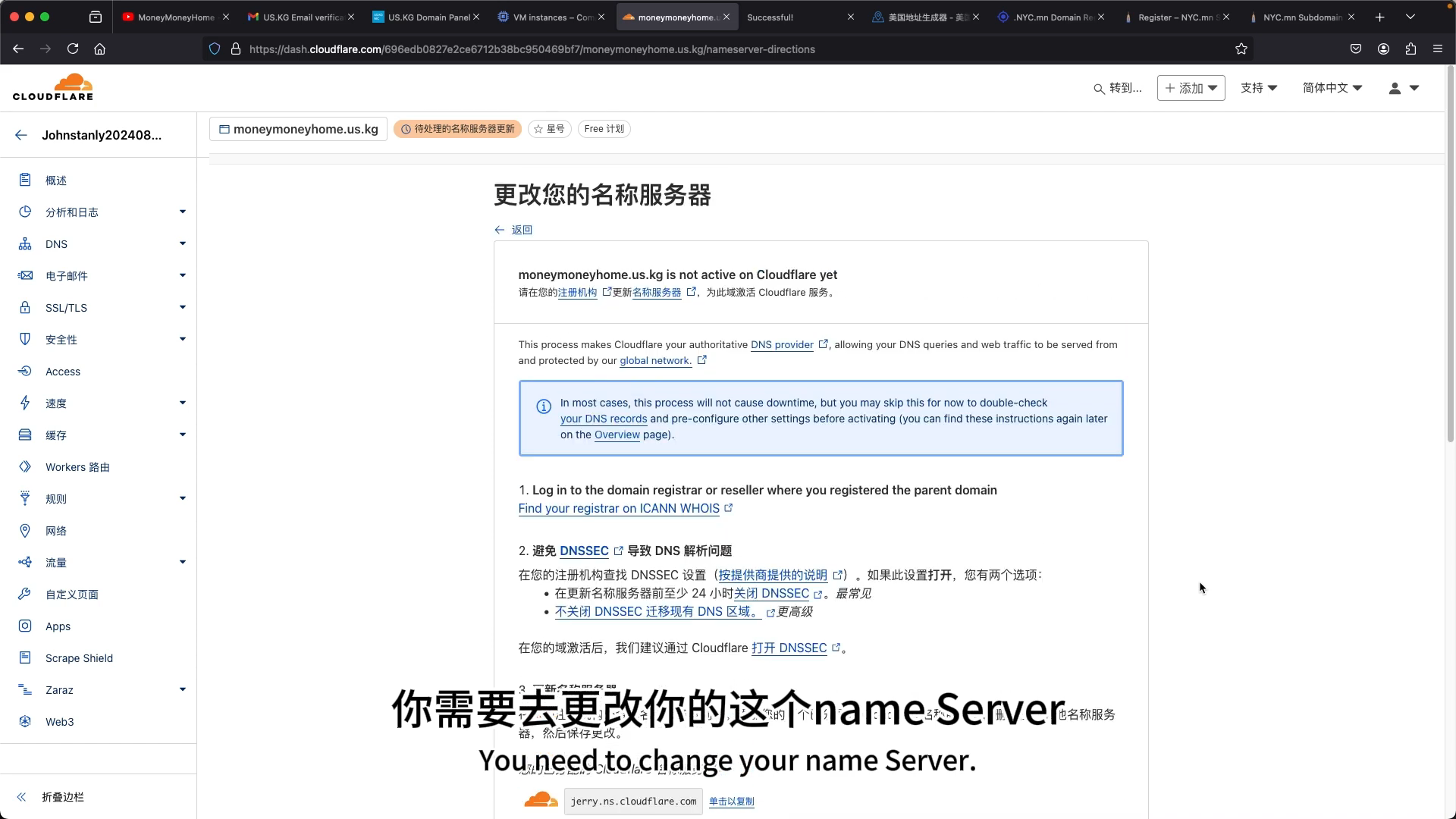Click the 转到... search button
Screen dimensions: 1456x819
coord(1117,88)
